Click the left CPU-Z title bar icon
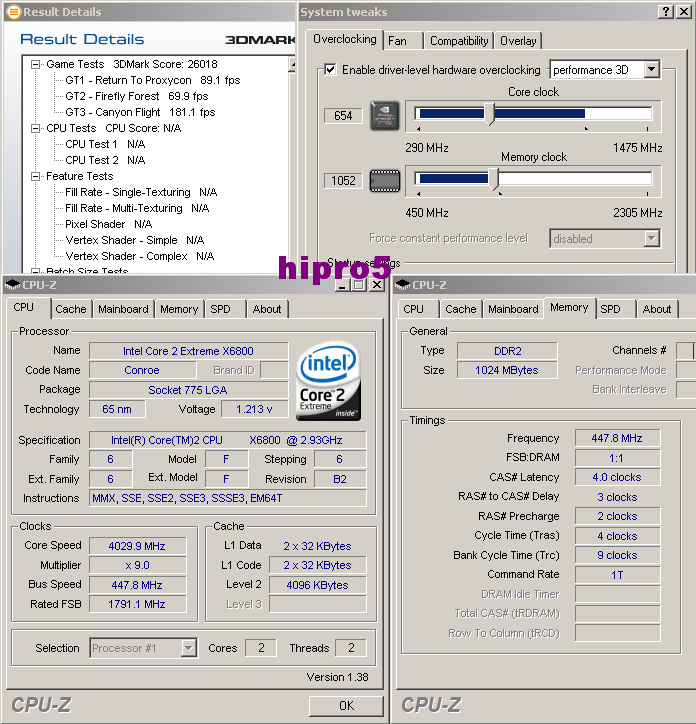This screenshot has width=696, height=724. 12,285
